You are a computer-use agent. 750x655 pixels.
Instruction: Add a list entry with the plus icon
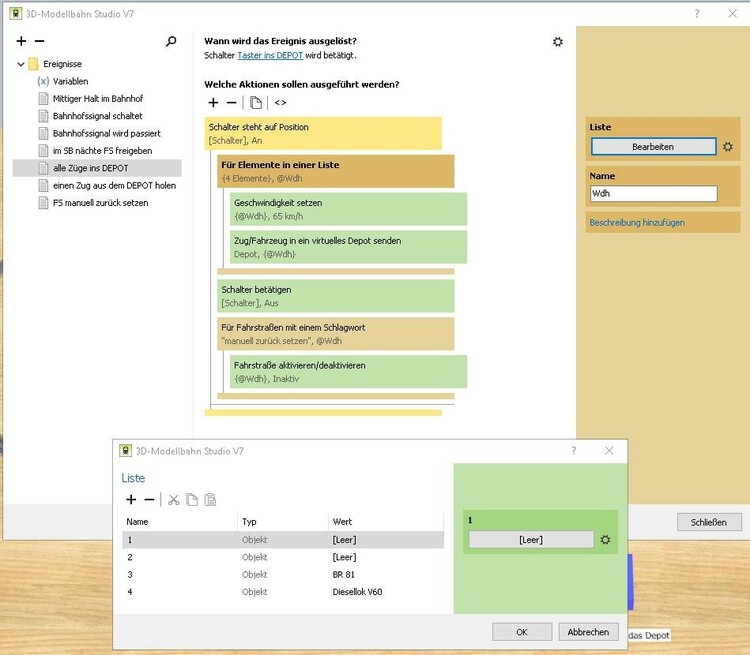(130, 499)
